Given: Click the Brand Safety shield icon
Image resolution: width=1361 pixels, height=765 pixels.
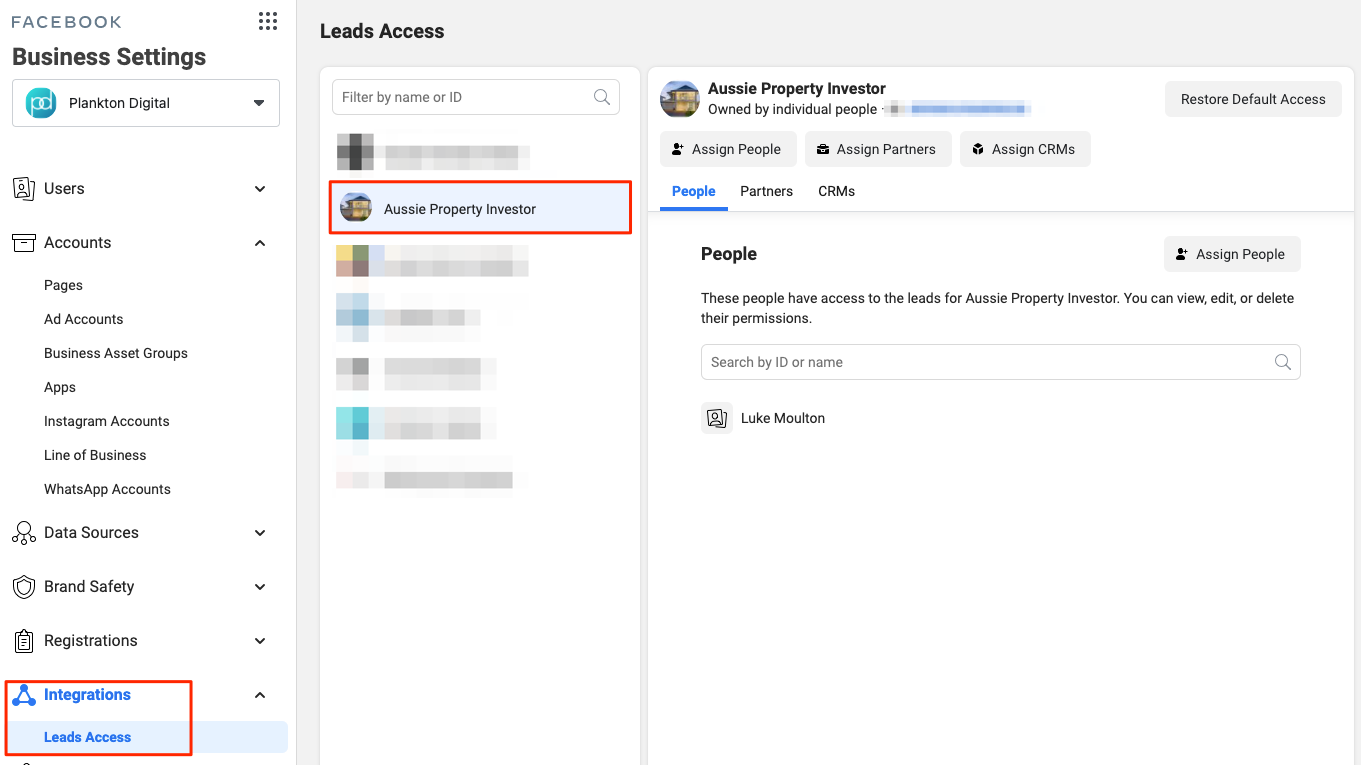Looking at the screenshot, I should pos(24,587).
